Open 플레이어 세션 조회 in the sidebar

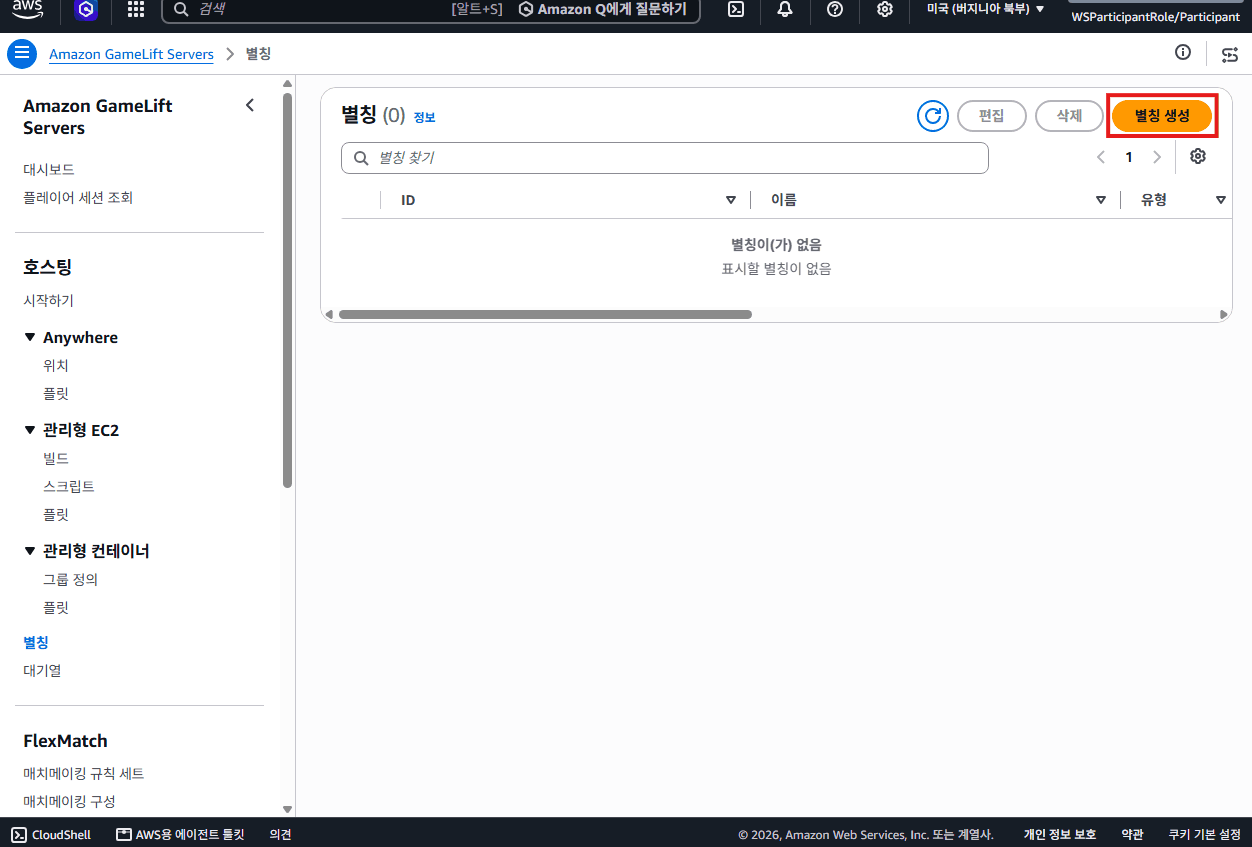78,198
